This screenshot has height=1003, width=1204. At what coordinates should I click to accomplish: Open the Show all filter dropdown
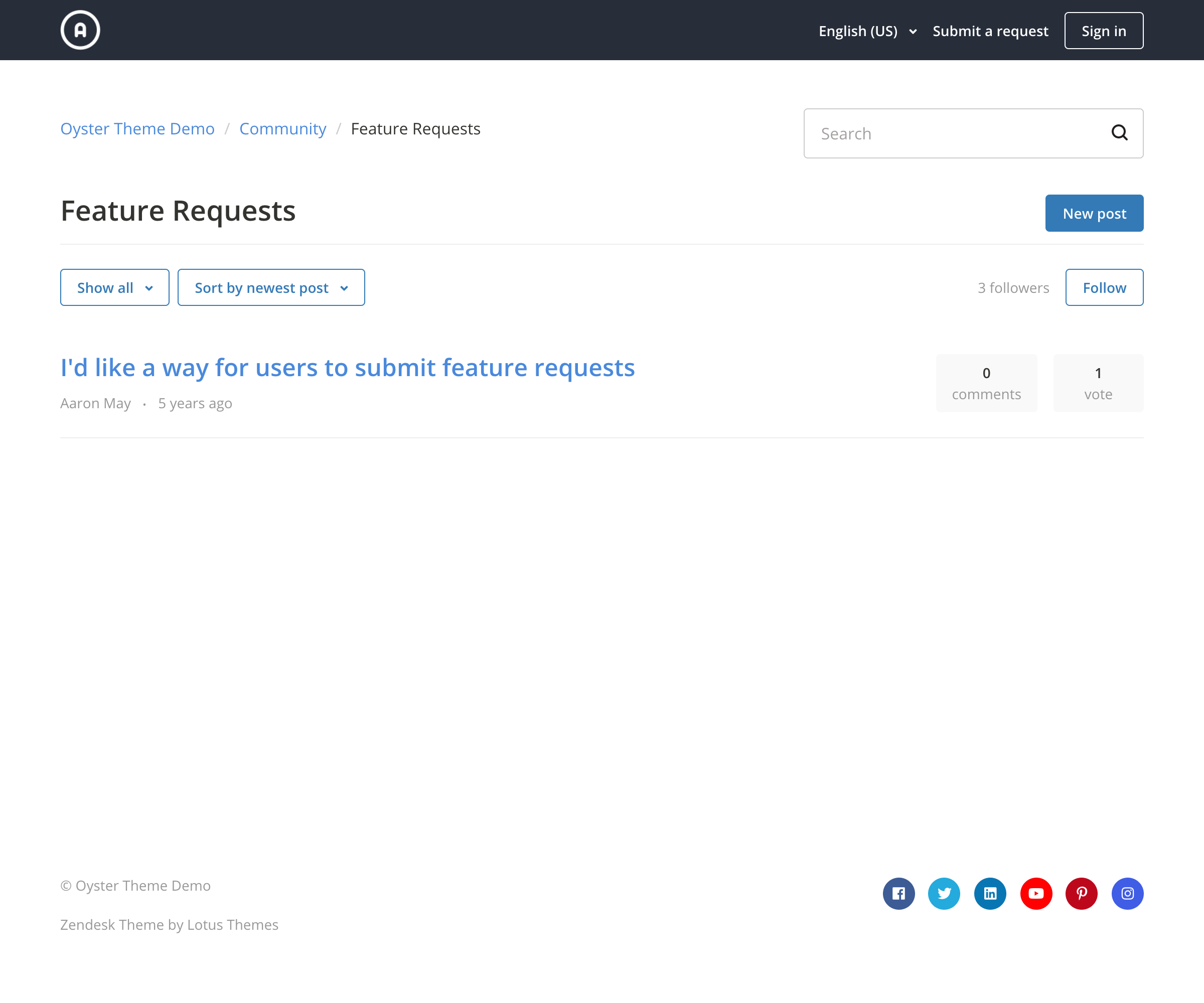pyautogui.click(x=115, y=288)
